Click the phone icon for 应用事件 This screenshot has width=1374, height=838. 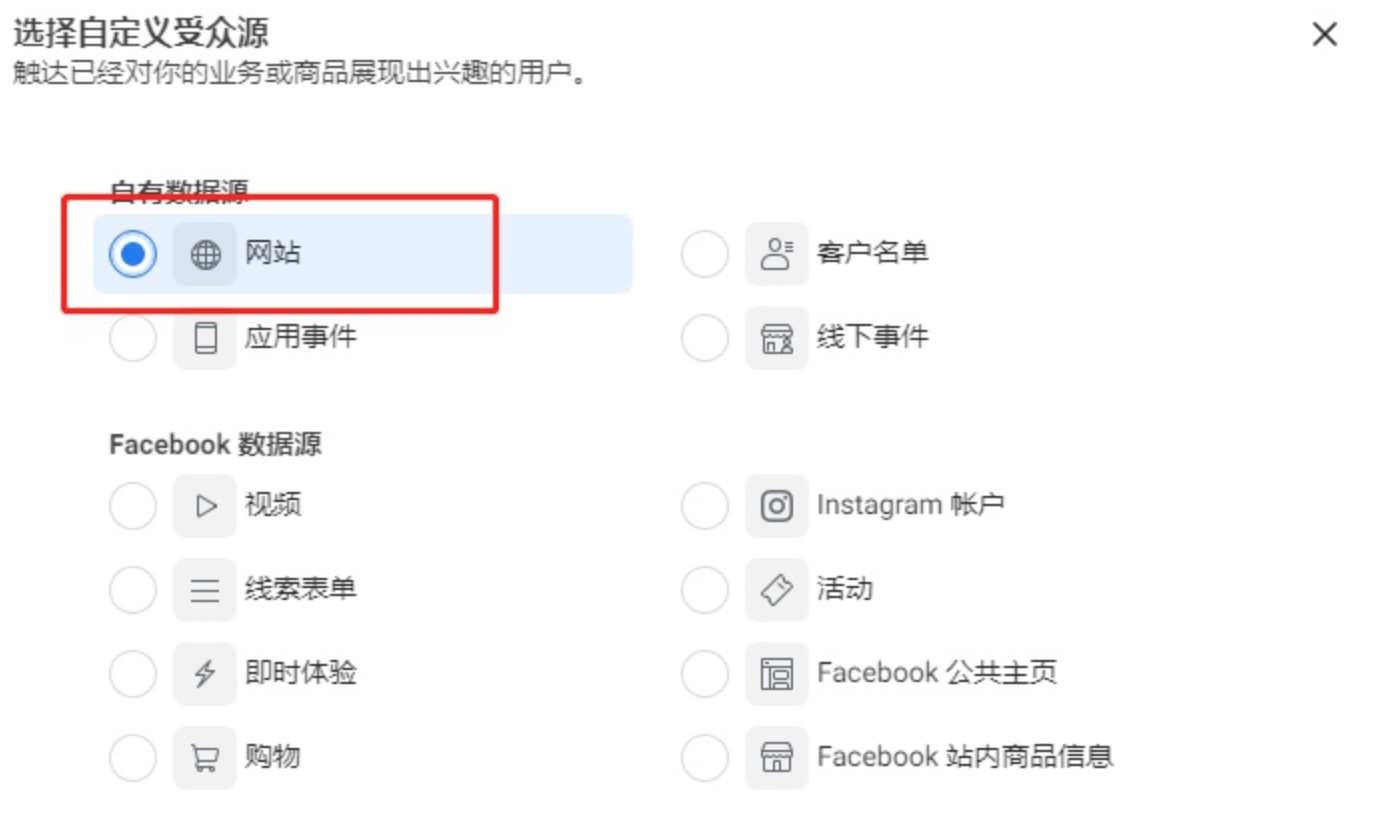tap(205, 338)
